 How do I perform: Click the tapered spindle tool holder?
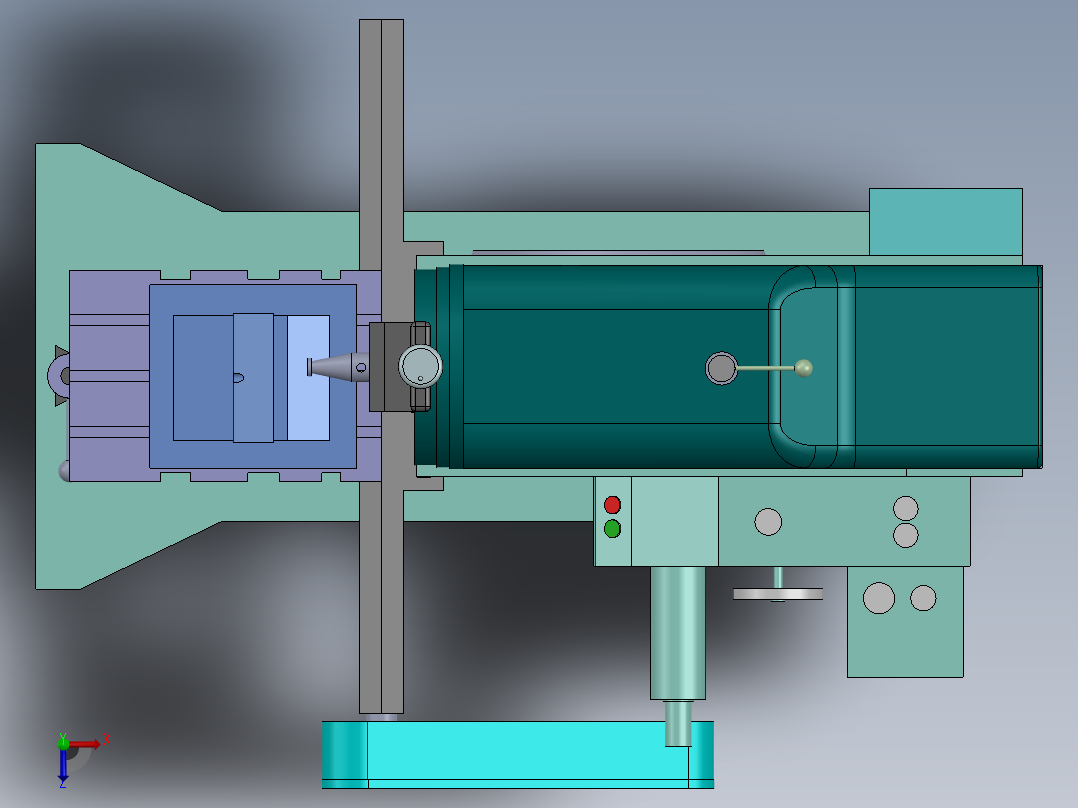click(x=339, y=367)
